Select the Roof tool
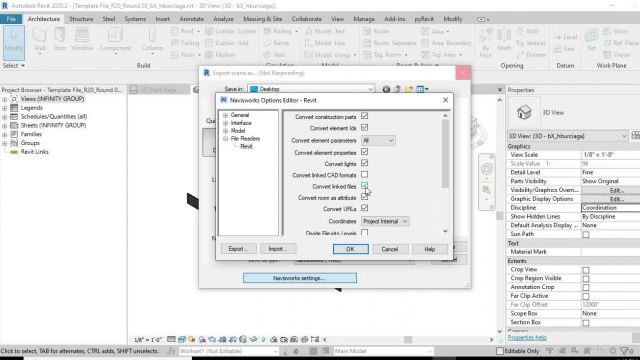 [185, 31]
